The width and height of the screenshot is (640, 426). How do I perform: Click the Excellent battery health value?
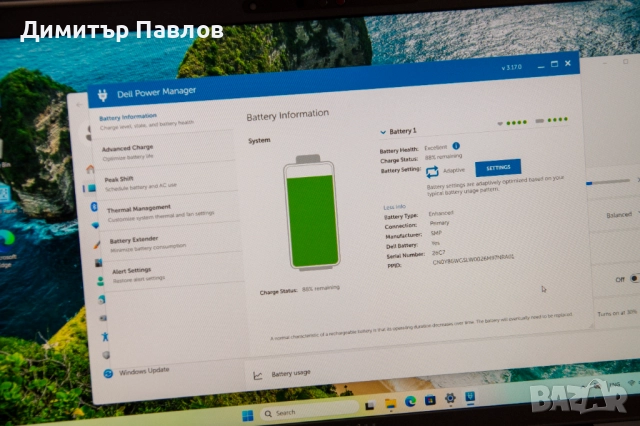coord(436,148)
